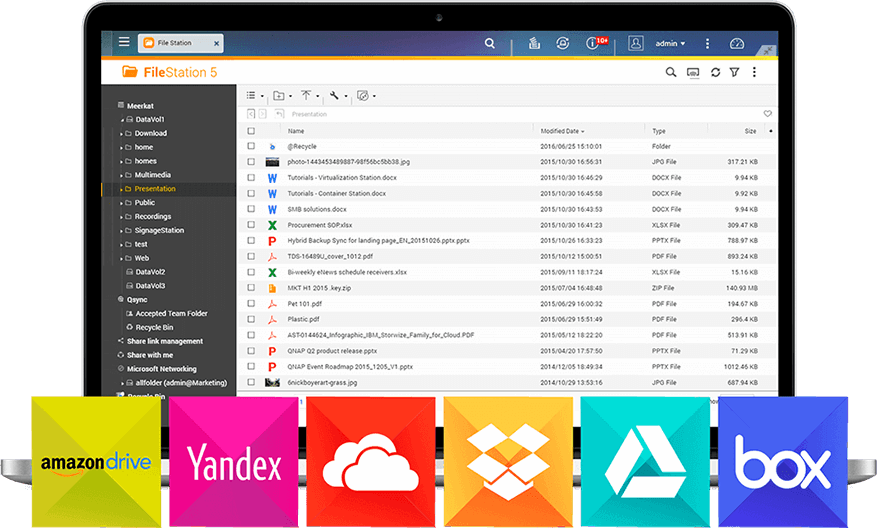The width and height of the screenshot is (877, 528).
Task: Open File Station more settings dots
Action: (754, 72)
